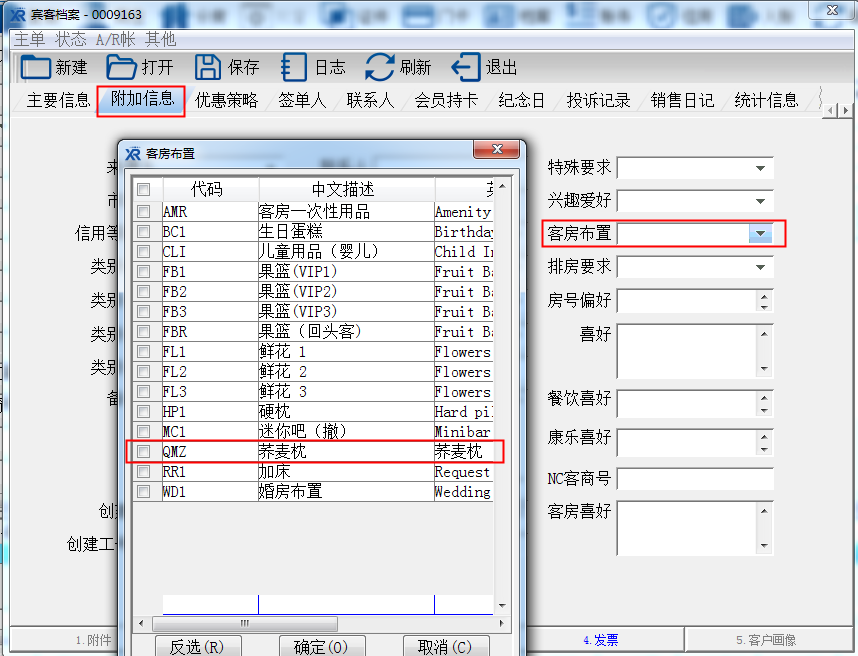Open the 客房布置 dropdown arrow

click(x=761, y=234)
